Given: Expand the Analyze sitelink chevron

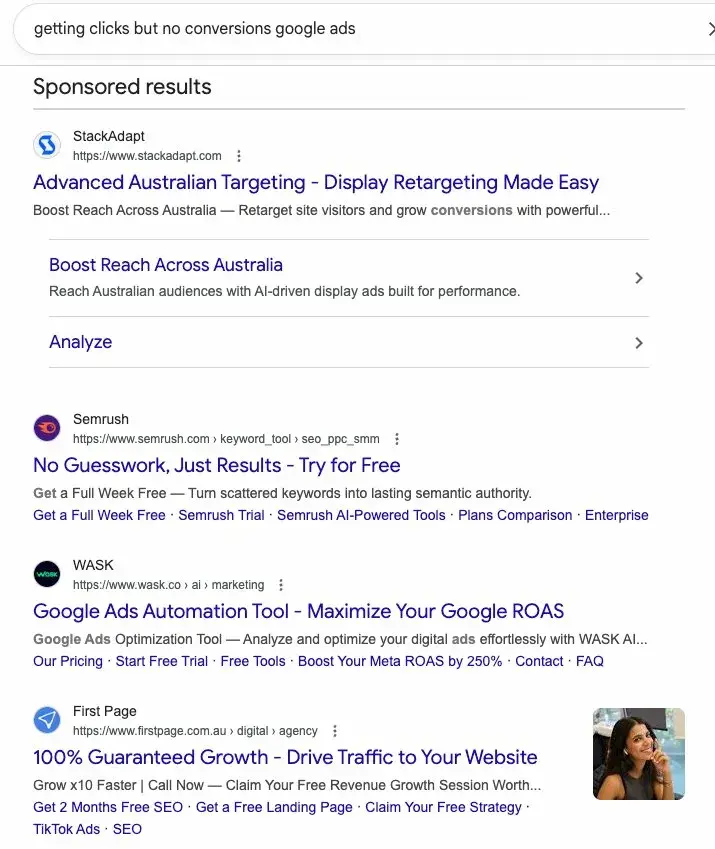Looking at the screenshot, I should click(x=639, y=342).
